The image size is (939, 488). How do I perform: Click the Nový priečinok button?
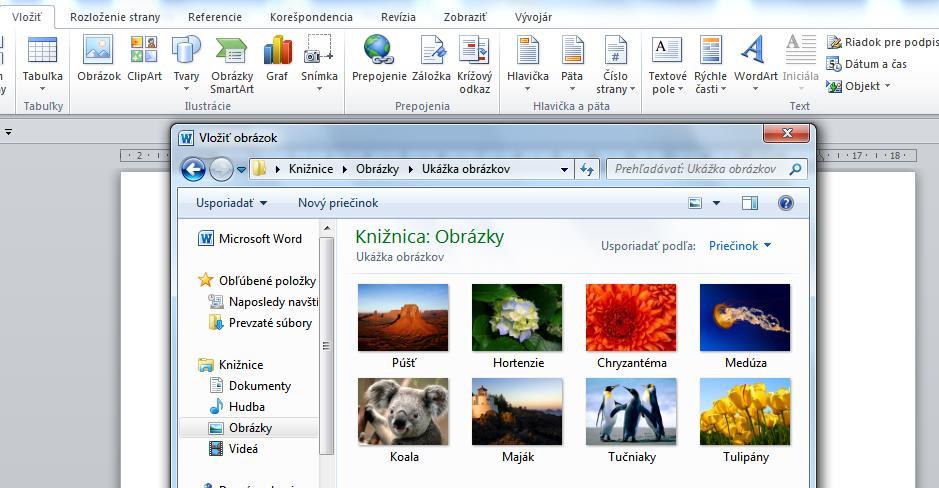(338, 203)
